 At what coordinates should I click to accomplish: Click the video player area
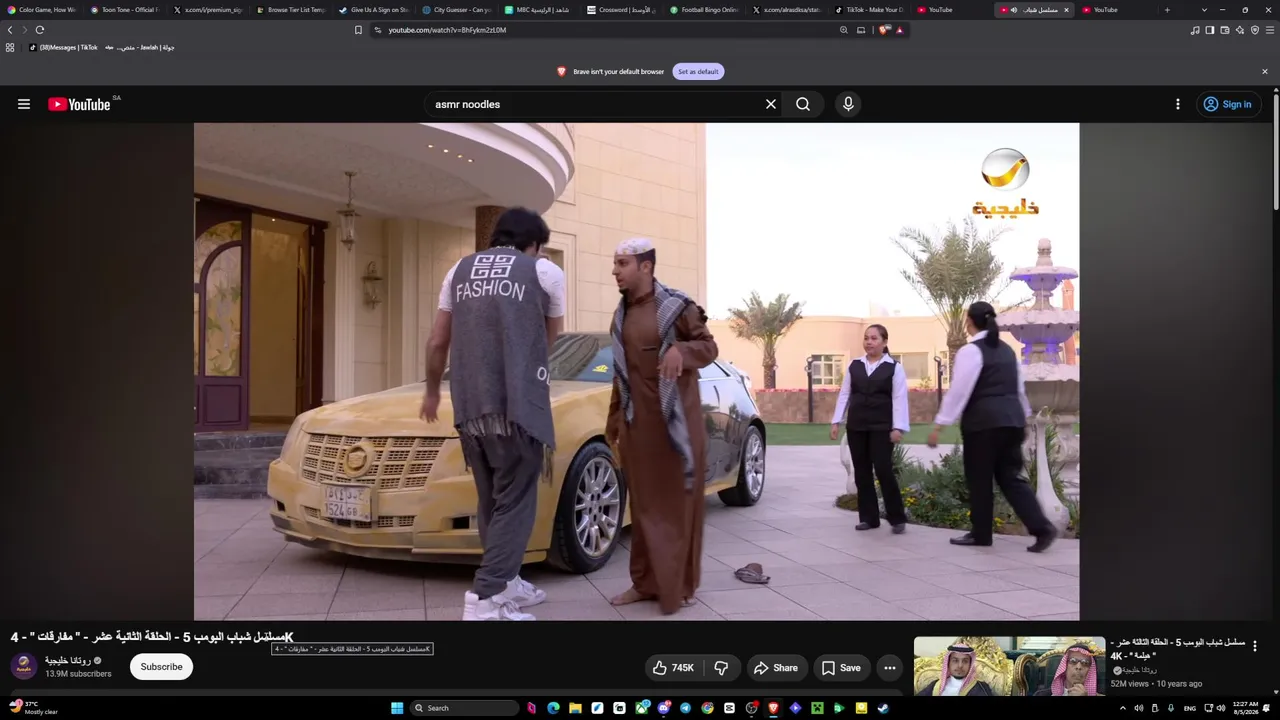[x=636, y=371]
